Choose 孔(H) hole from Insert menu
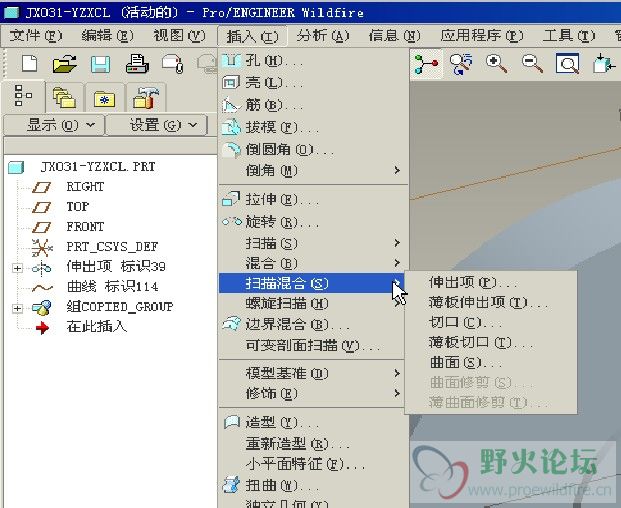The image size is (621, 508). point(313,61)
